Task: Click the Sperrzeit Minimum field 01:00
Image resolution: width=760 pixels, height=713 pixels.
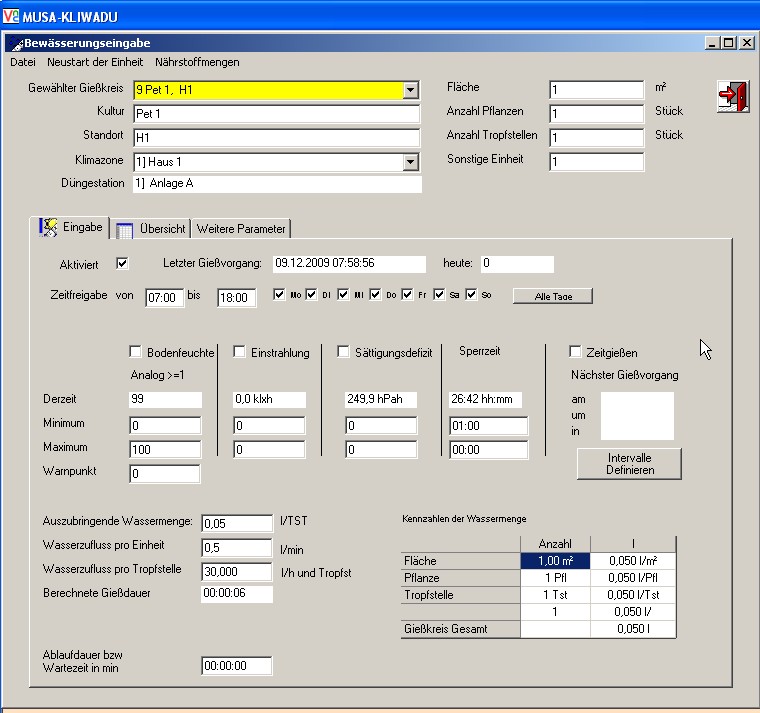Action: coord(489,426)
